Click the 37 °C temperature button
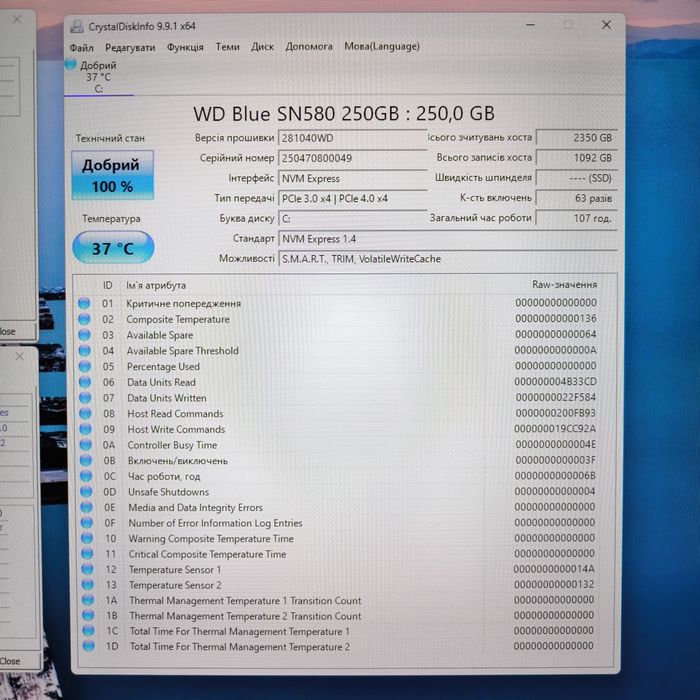 click(113, 248)
